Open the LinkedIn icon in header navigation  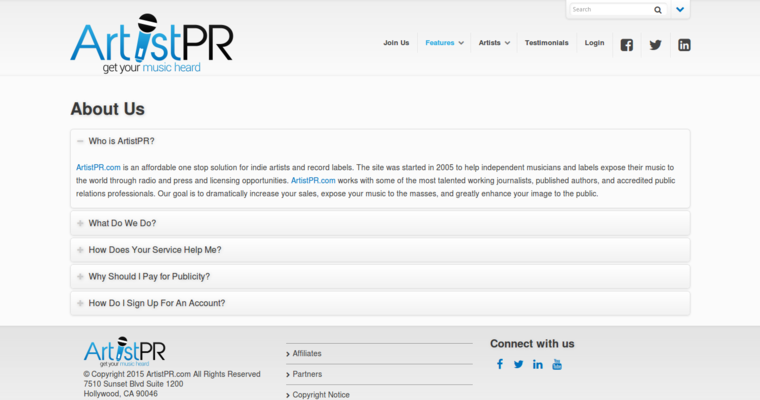click(684, 45)
